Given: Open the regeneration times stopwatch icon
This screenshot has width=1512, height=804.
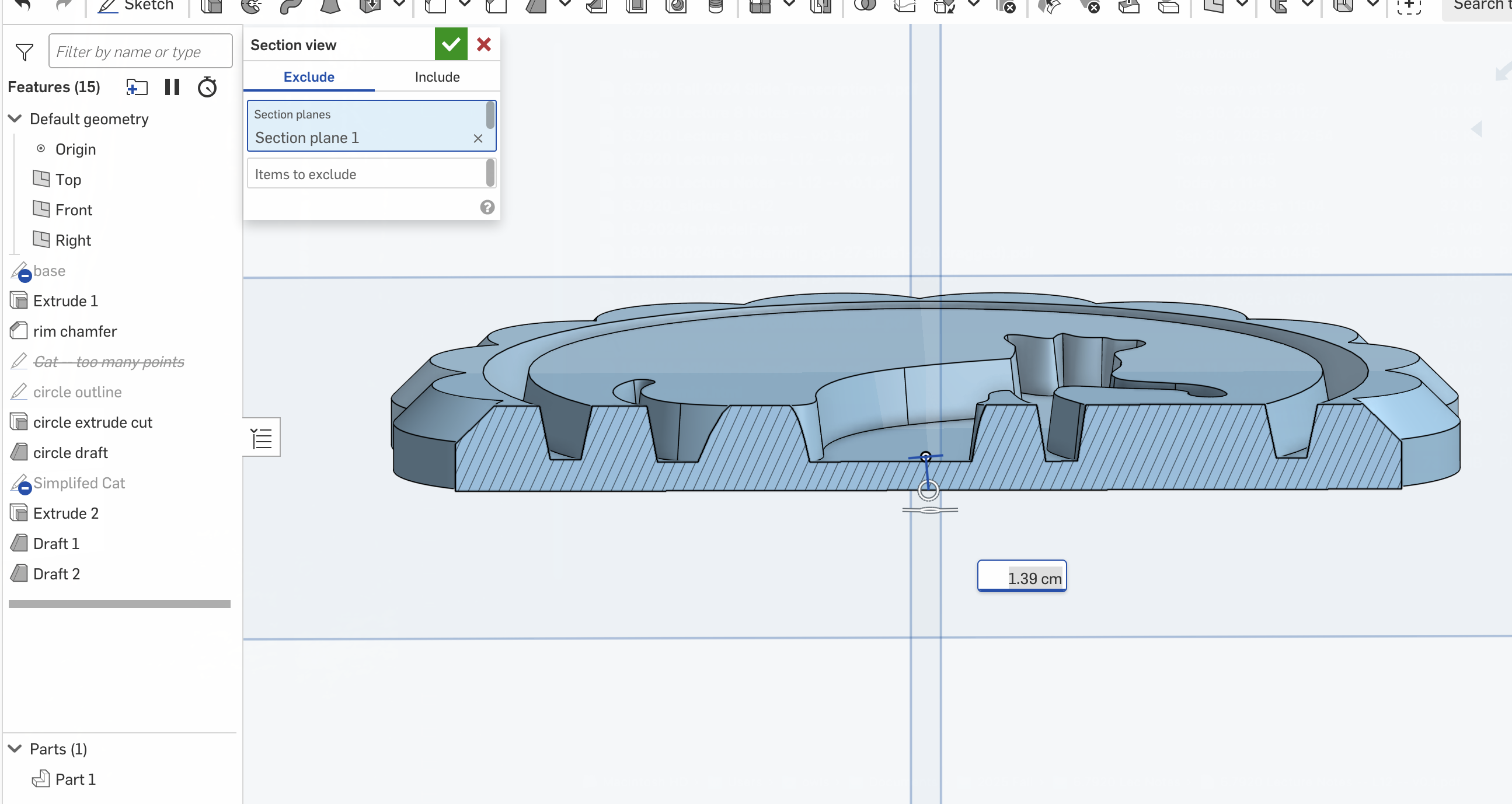Looking at the screenshot, I should pyautogui.click(x=207, y=88).
